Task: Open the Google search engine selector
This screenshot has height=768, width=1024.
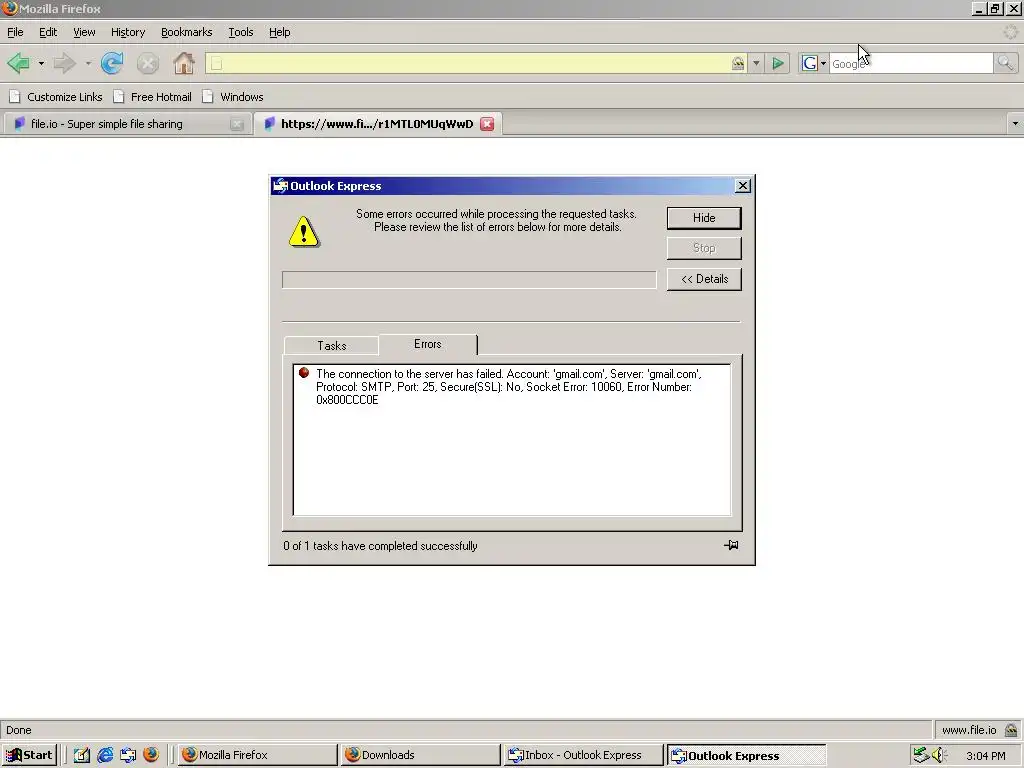Action: [814, 63]
